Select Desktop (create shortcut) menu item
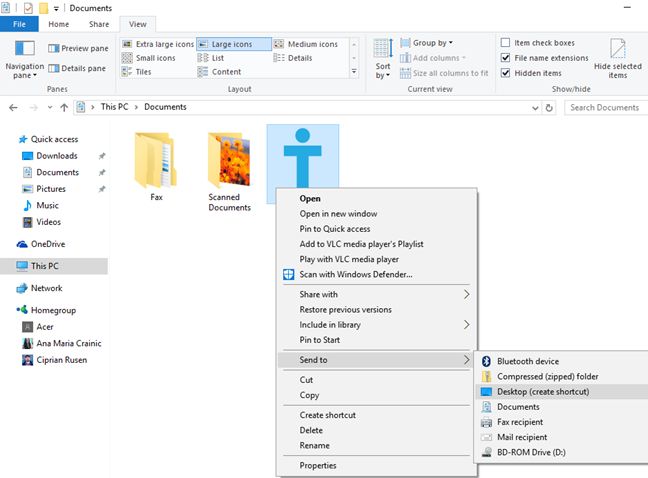 543,391
